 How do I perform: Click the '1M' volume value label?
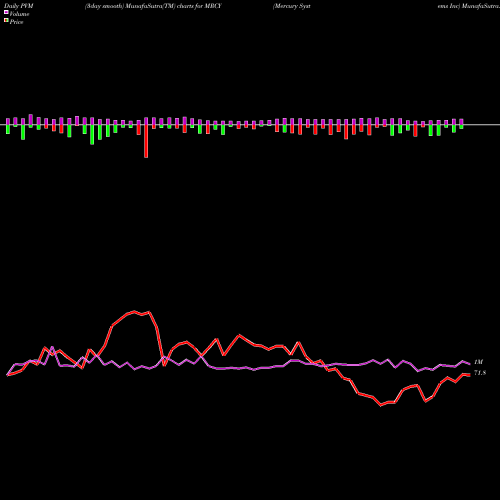coord(478,362)
